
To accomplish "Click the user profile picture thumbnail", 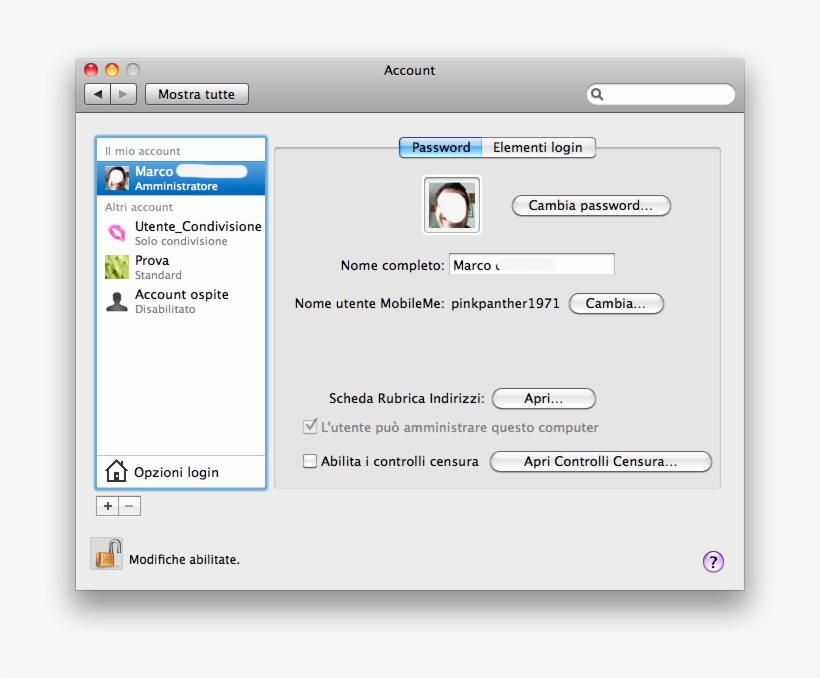I will click(x=451, y=205).
